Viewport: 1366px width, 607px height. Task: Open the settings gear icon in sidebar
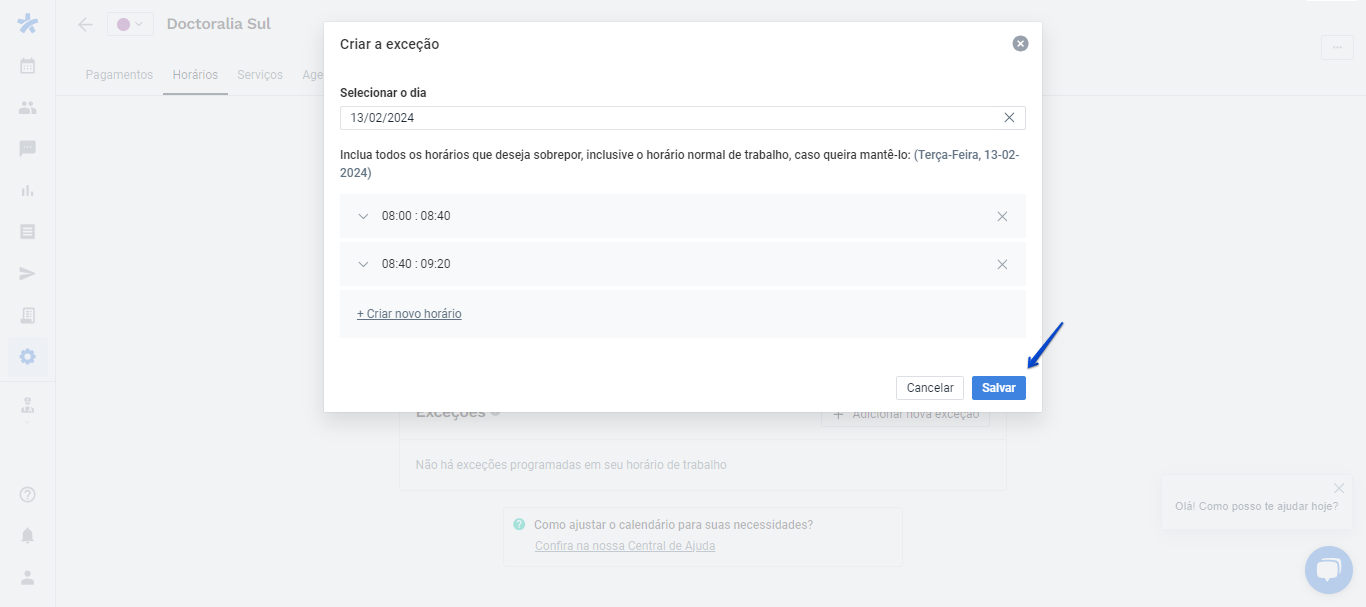[x=28, y=356]
